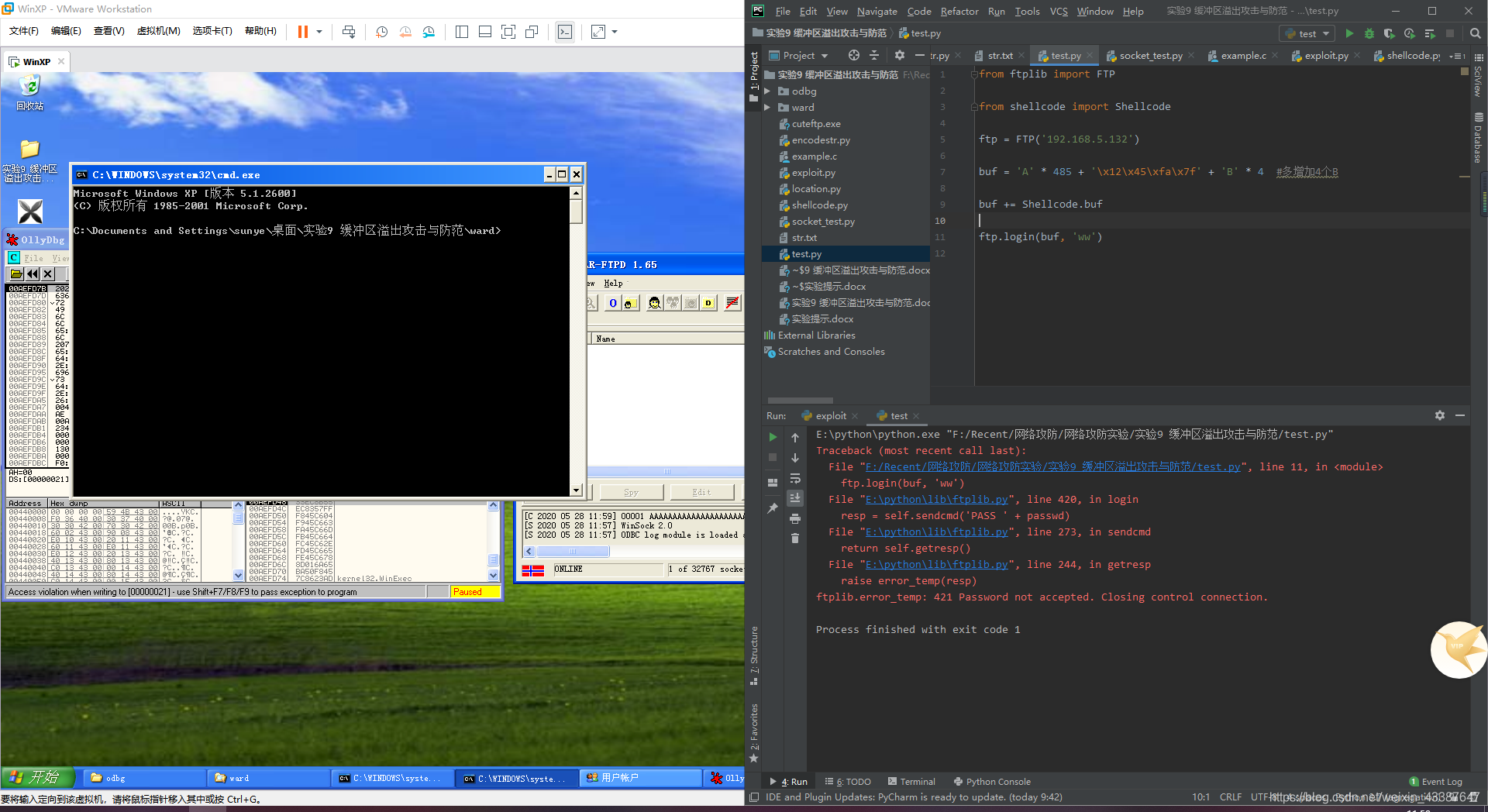Screen dimensions: 1488x812
Task: Open the VMware 文件(F) menu
Action: pyautogui.click(x=24, y=31)
